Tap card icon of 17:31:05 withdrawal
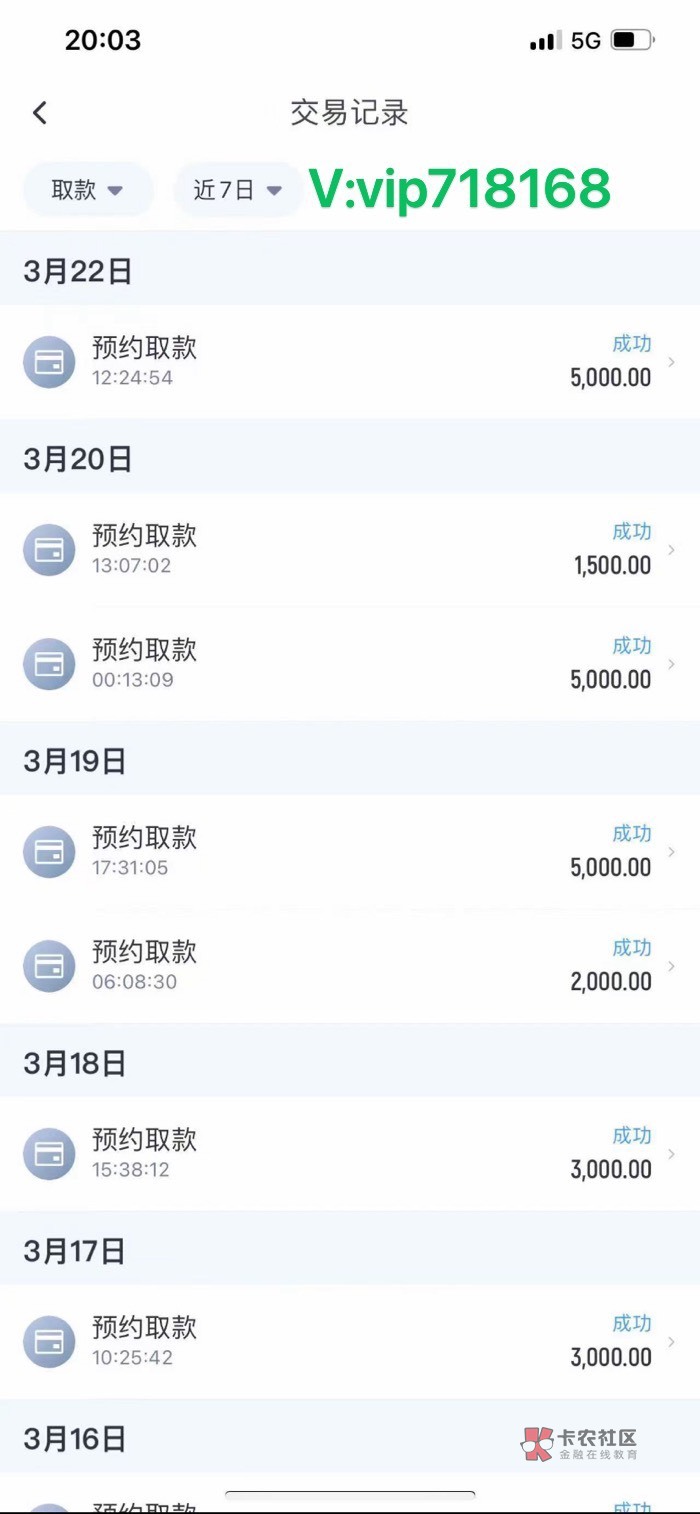Screen dimensions: 700x1514 [x=49, y=852]
